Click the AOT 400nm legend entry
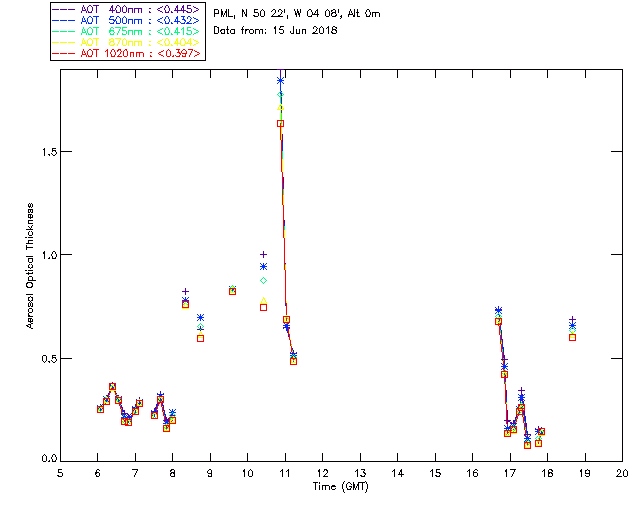 (x=127, y=9)
